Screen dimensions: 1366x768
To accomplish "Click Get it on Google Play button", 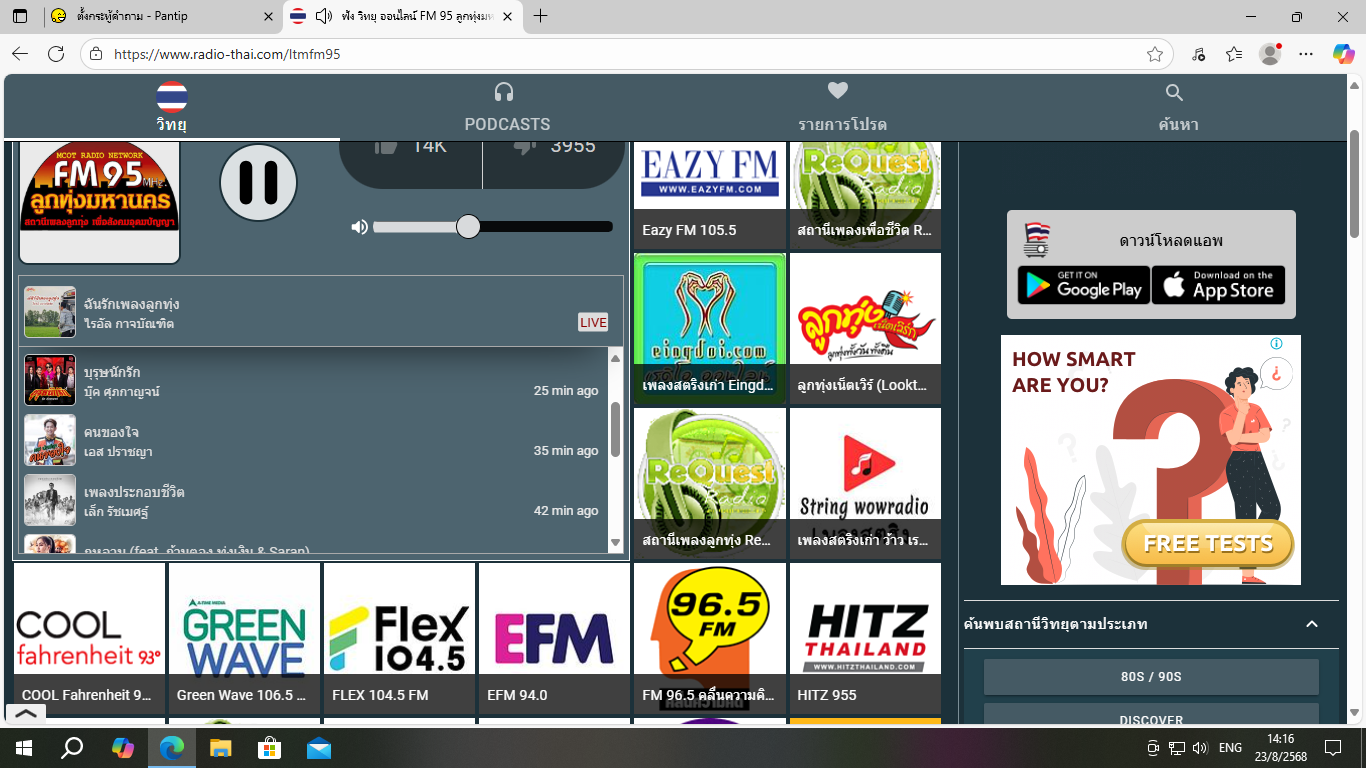I will [1083, 285].
